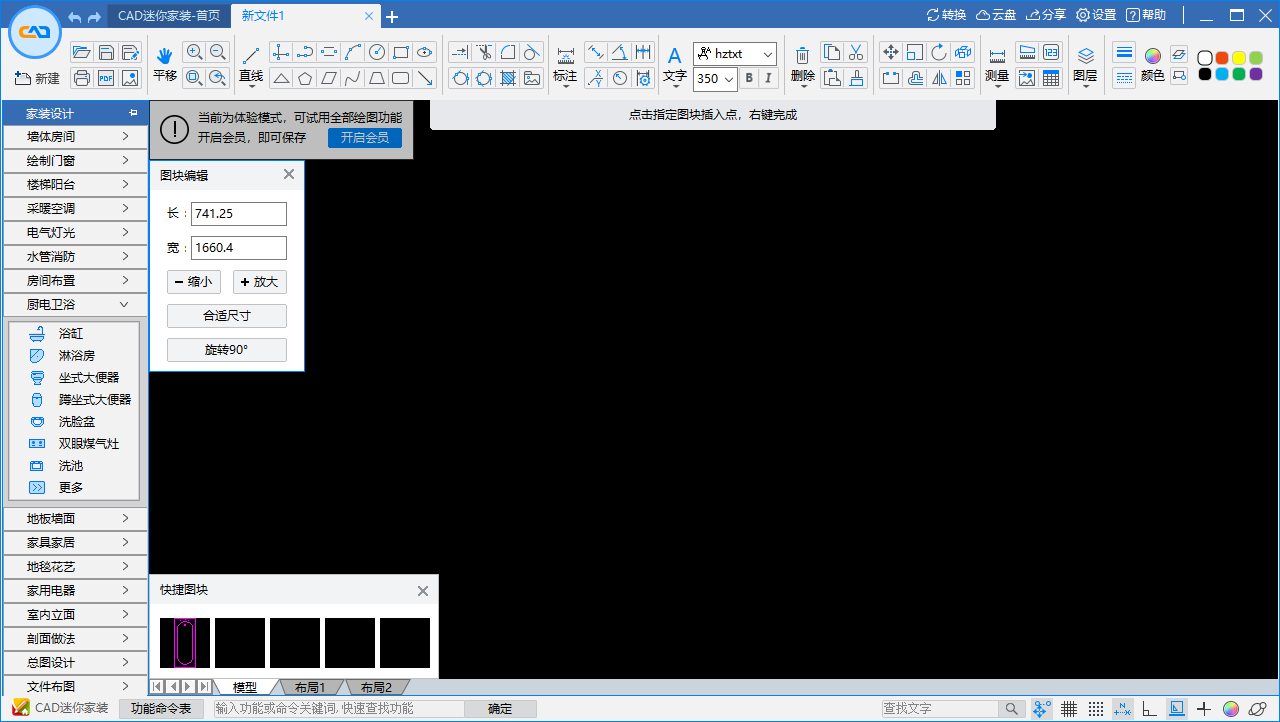Screen dimensions: 1280x722
Task: Toggle orthogonal mode in status bar
Action: [x=1150, y=709]
